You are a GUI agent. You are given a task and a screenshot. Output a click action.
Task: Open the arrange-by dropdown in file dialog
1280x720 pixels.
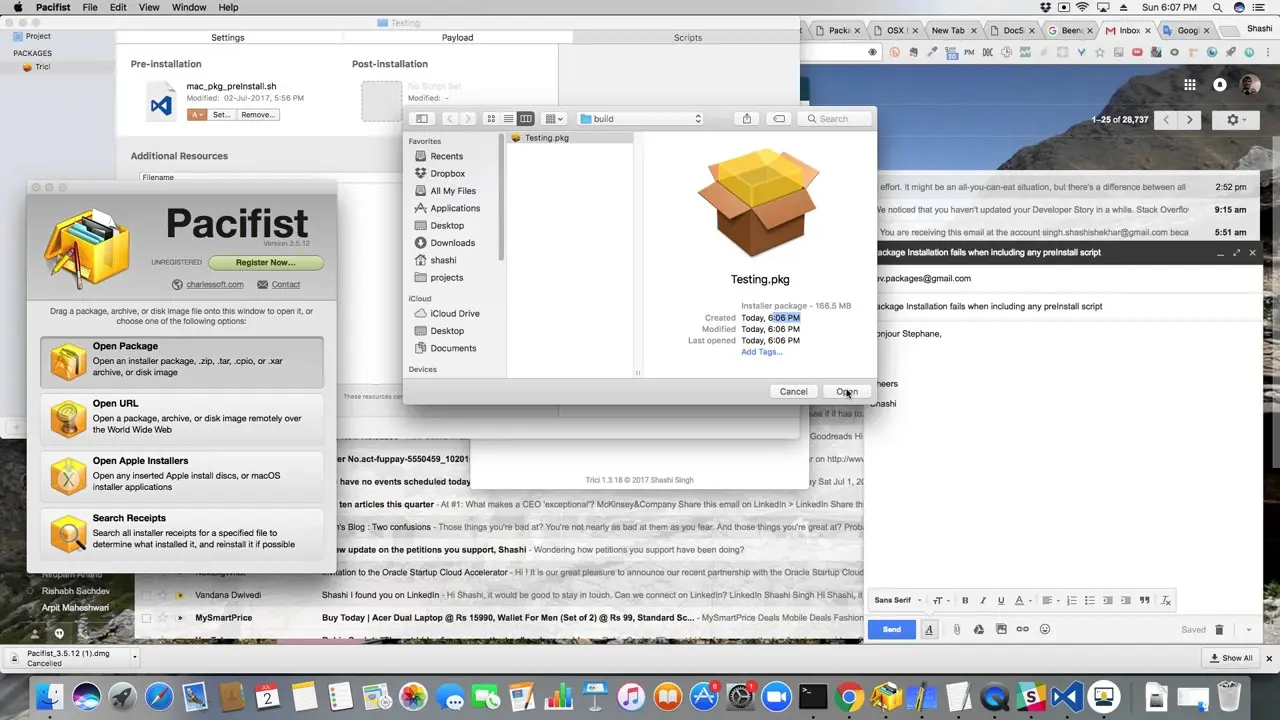pos(555,119)
